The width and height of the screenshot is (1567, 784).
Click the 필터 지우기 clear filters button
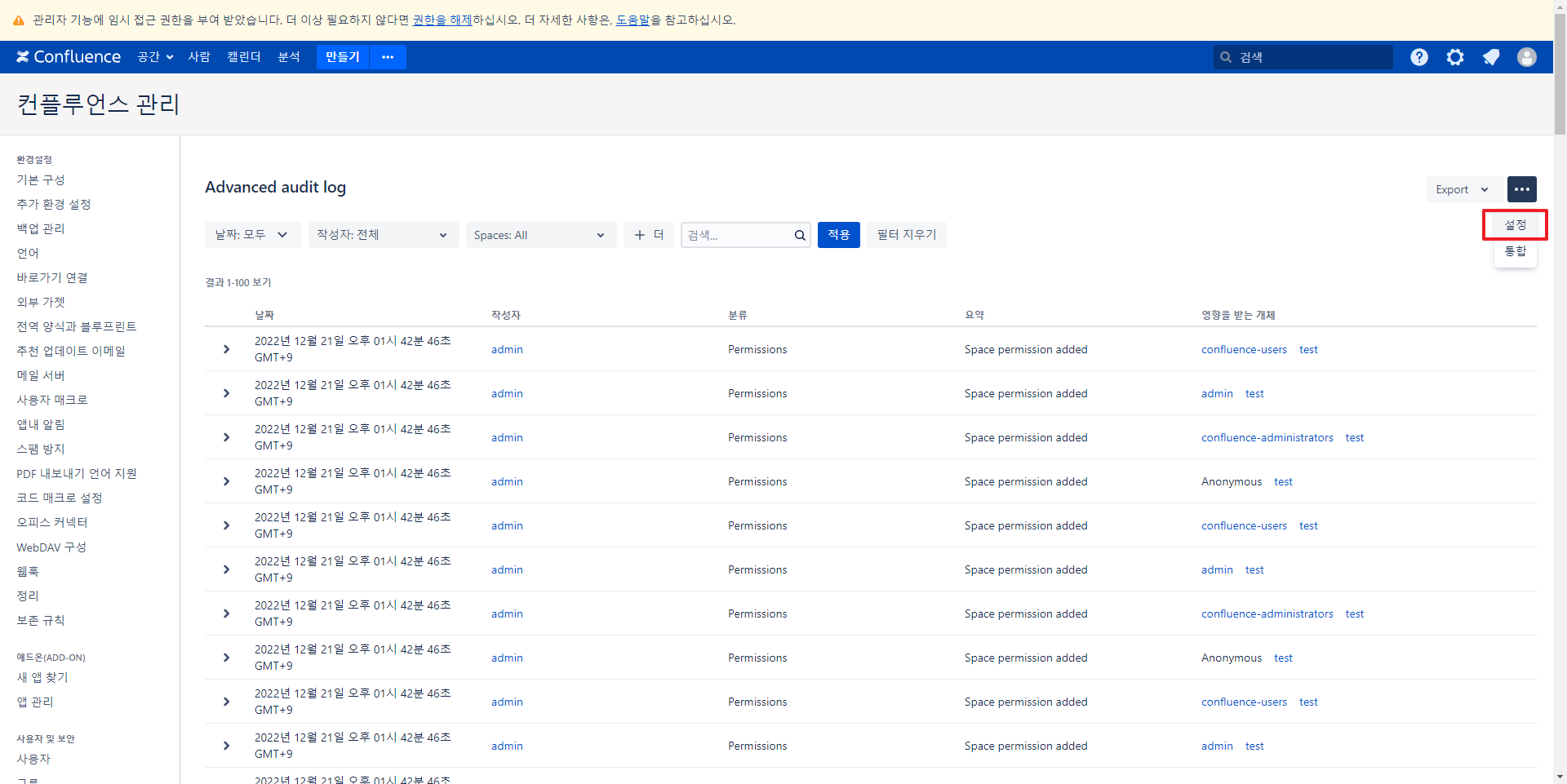tap(907, 235)
